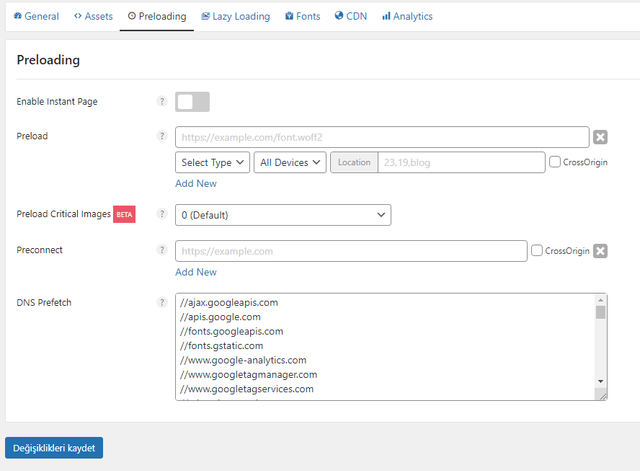Remove the Preconnect row with X icon
640x471 pixels.
(x=600, y=251)
